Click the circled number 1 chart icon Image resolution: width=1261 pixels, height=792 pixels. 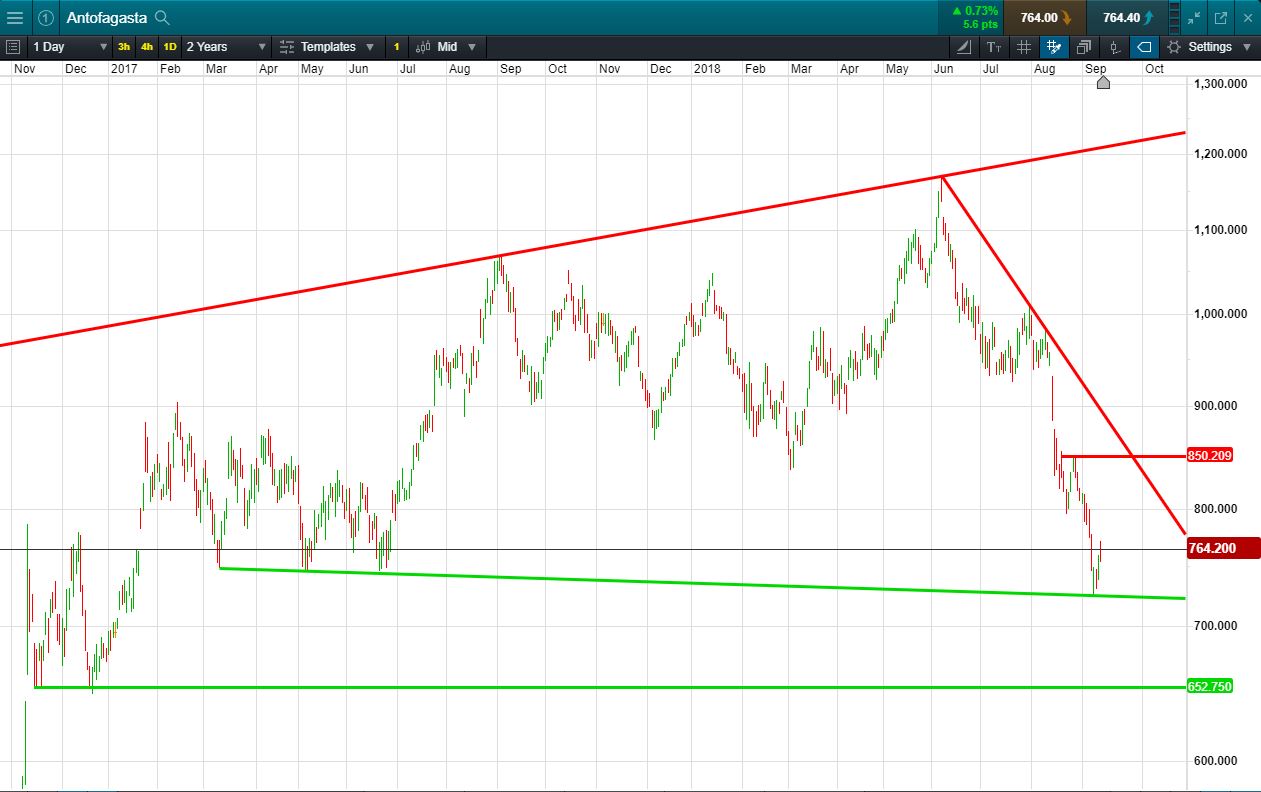click(x=45, y=17)
